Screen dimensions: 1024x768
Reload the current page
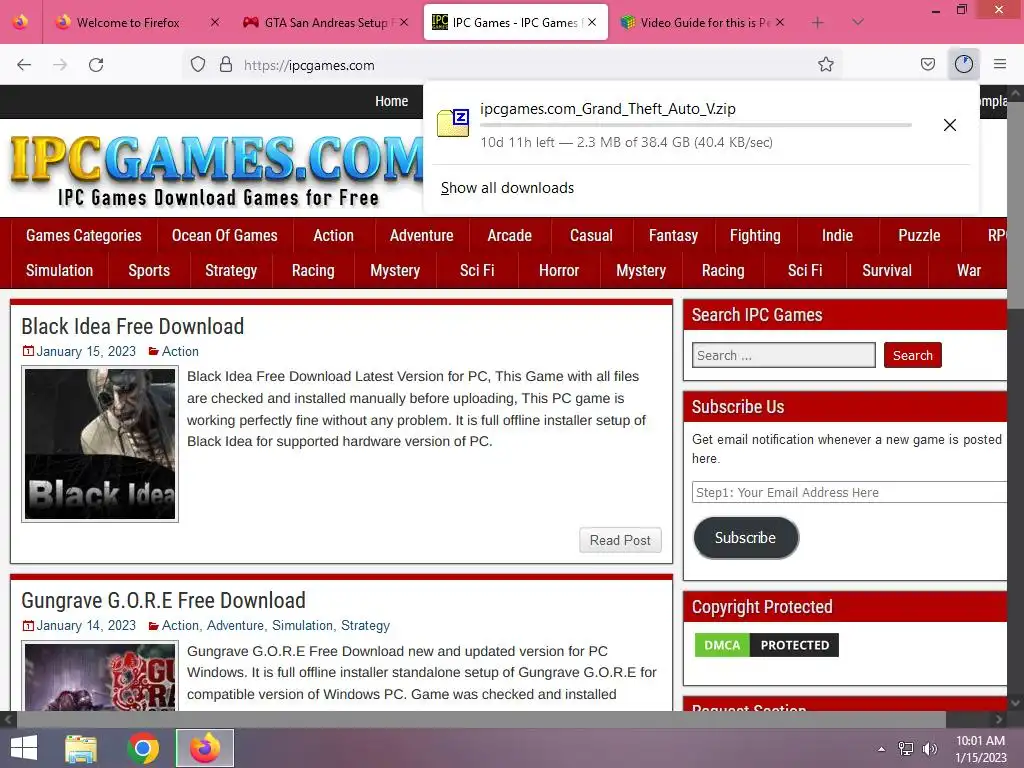[96, 65]
